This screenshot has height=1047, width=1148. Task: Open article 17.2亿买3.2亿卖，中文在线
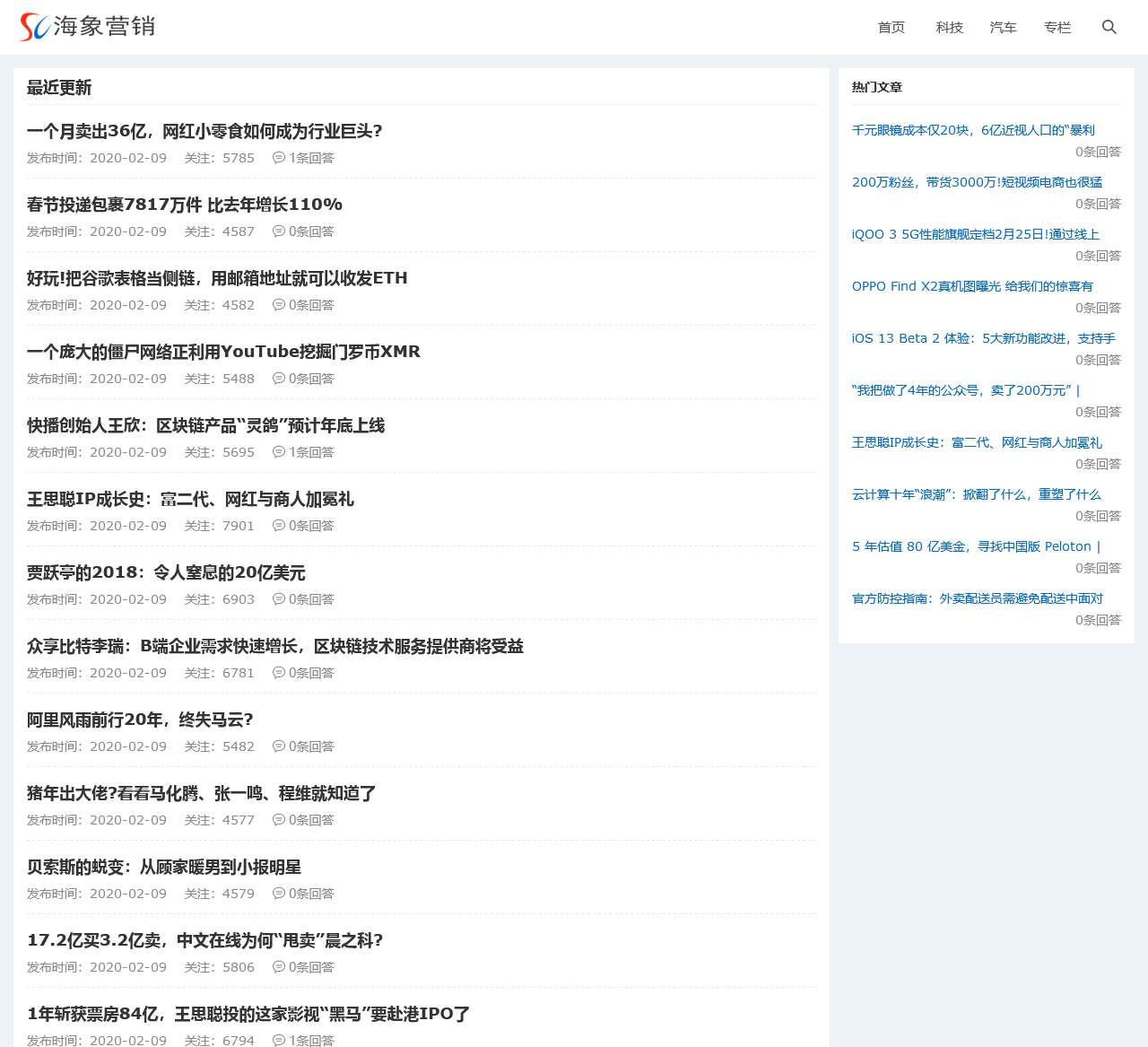205,940
